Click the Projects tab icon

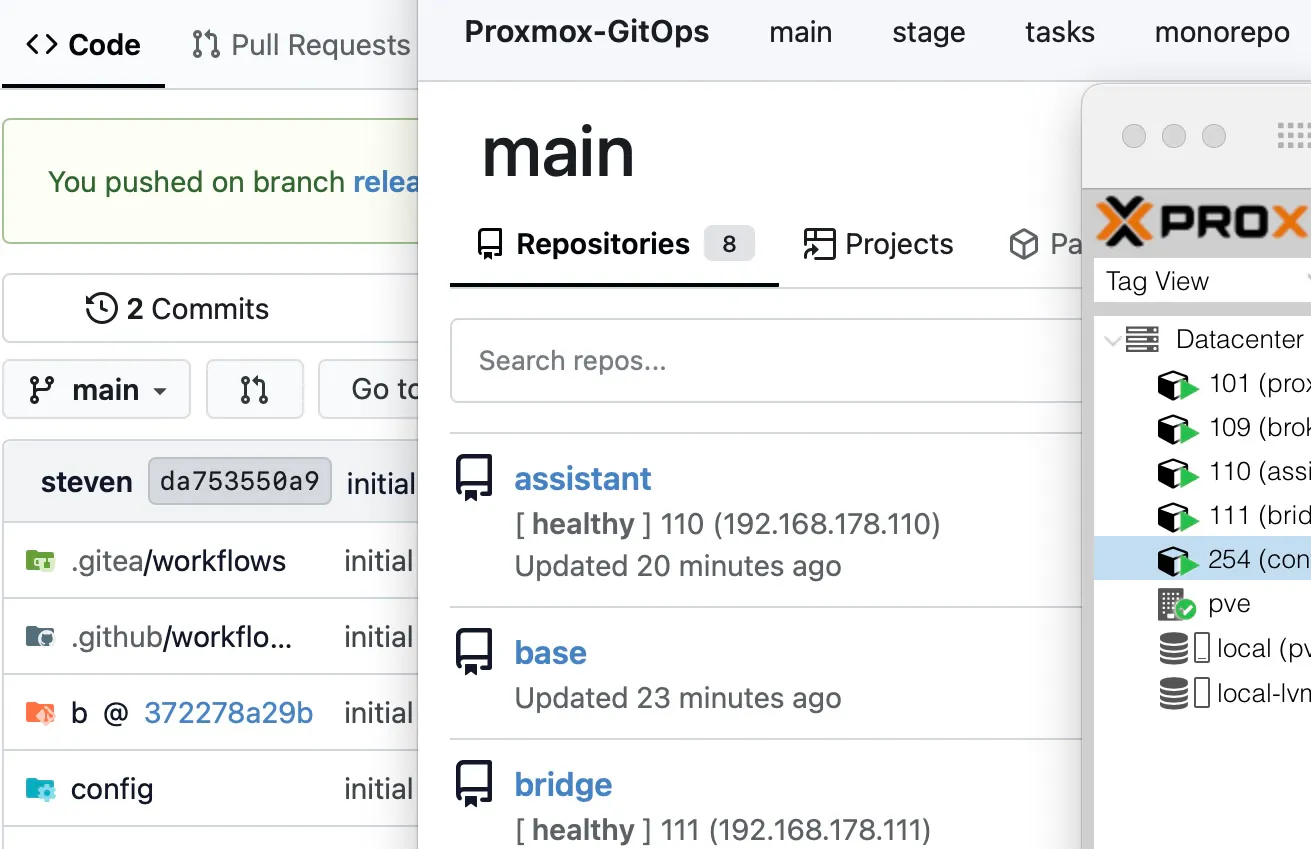[x=819, y=244]
